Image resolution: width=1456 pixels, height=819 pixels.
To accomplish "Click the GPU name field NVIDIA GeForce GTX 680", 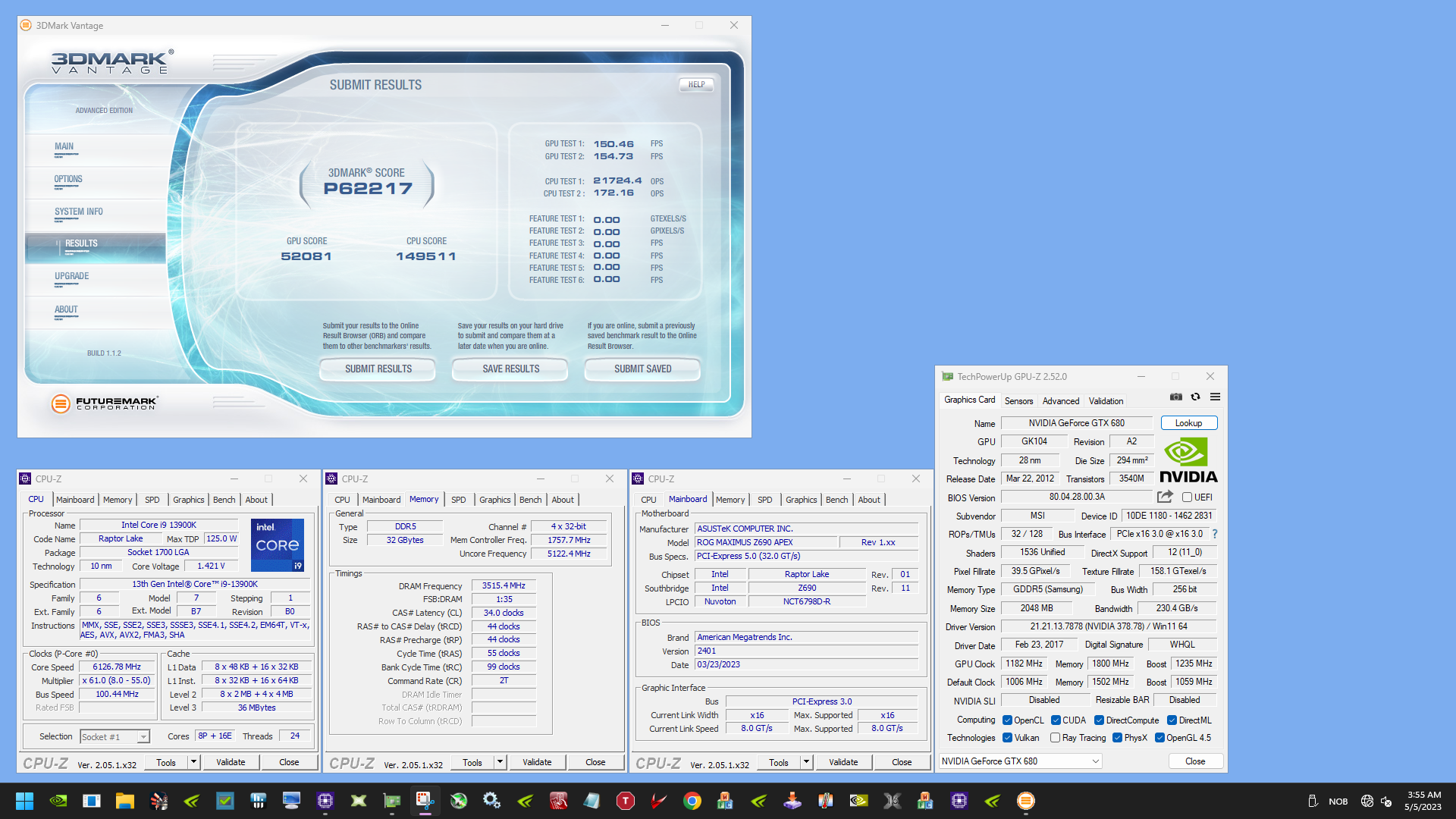I will tap(1076, 423).
